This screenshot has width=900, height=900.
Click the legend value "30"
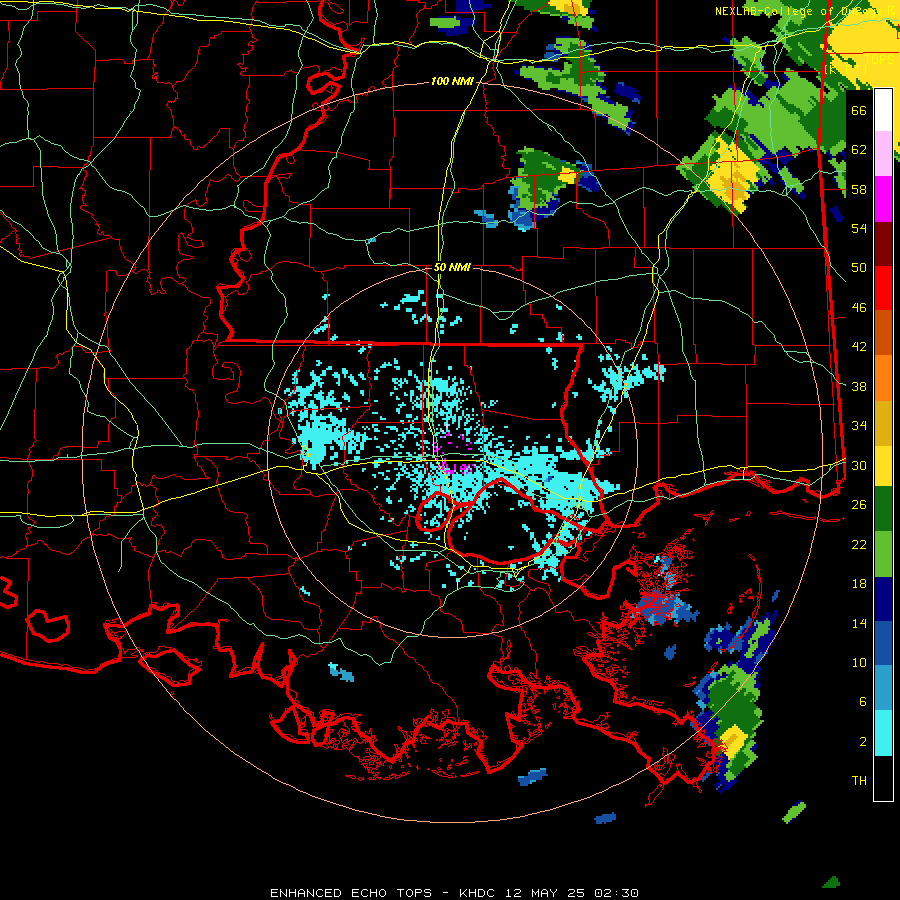click(859, 465)
